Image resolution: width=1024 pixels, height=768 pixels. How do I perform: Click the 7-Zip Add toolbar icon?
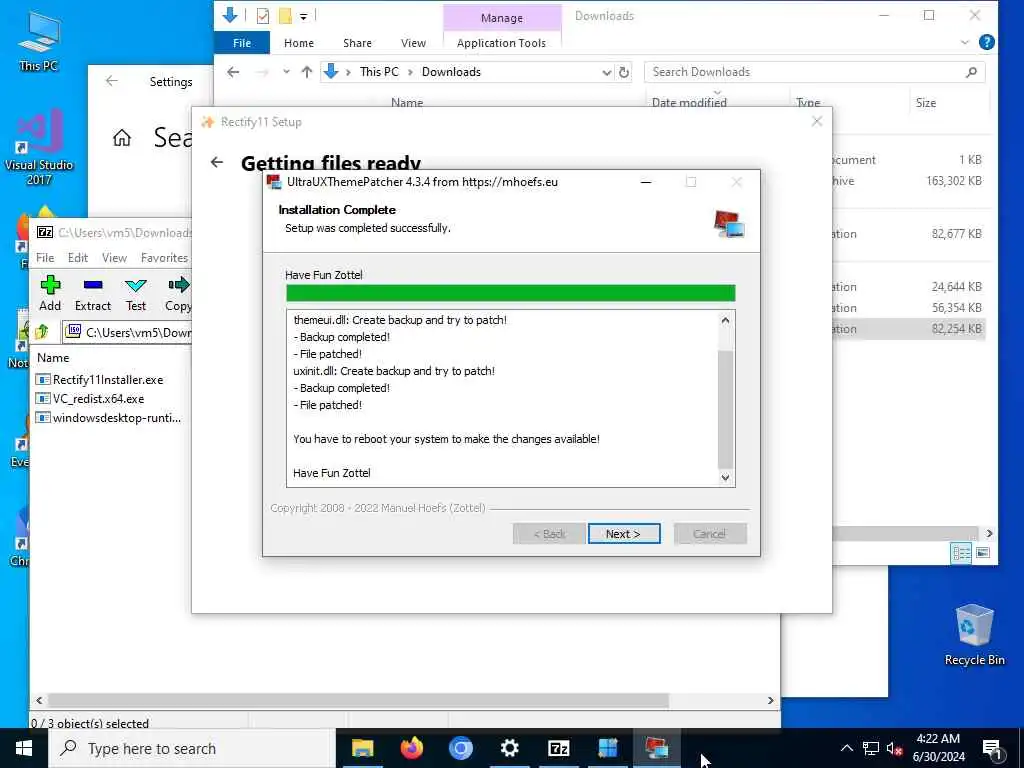(50, 293)
